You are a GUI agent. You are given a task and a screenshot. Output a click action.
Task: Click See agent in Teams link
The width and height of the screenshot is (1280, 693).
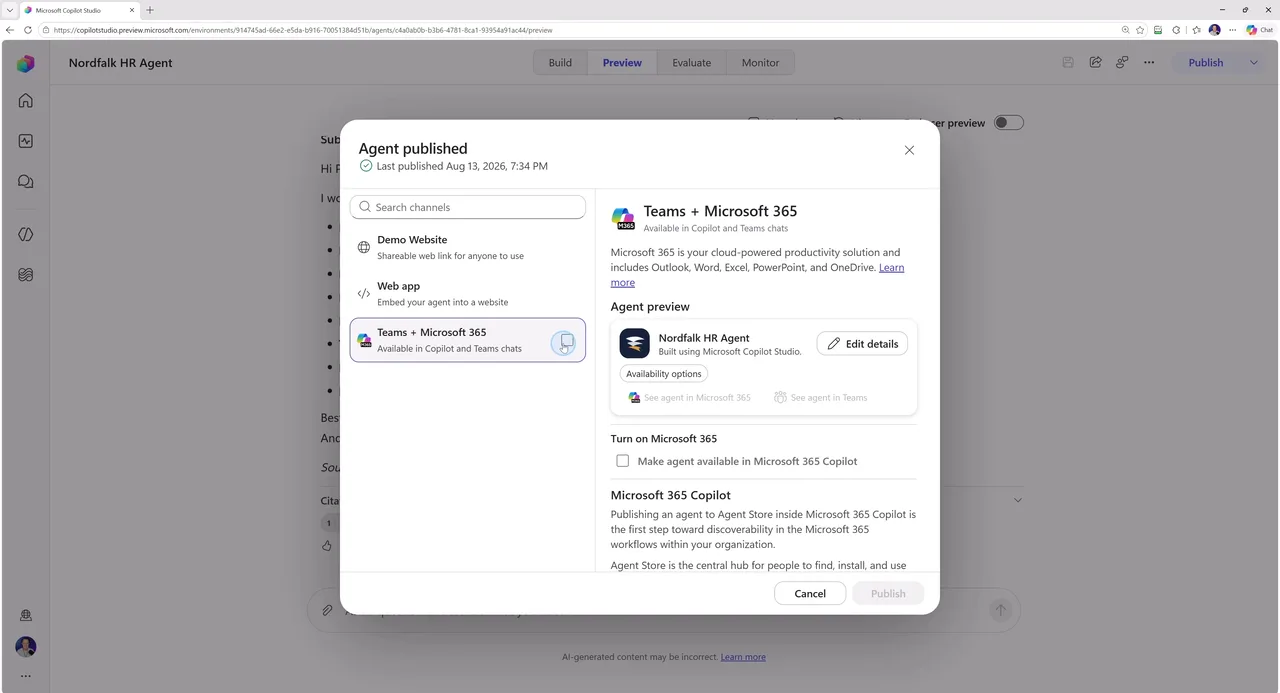821,397
